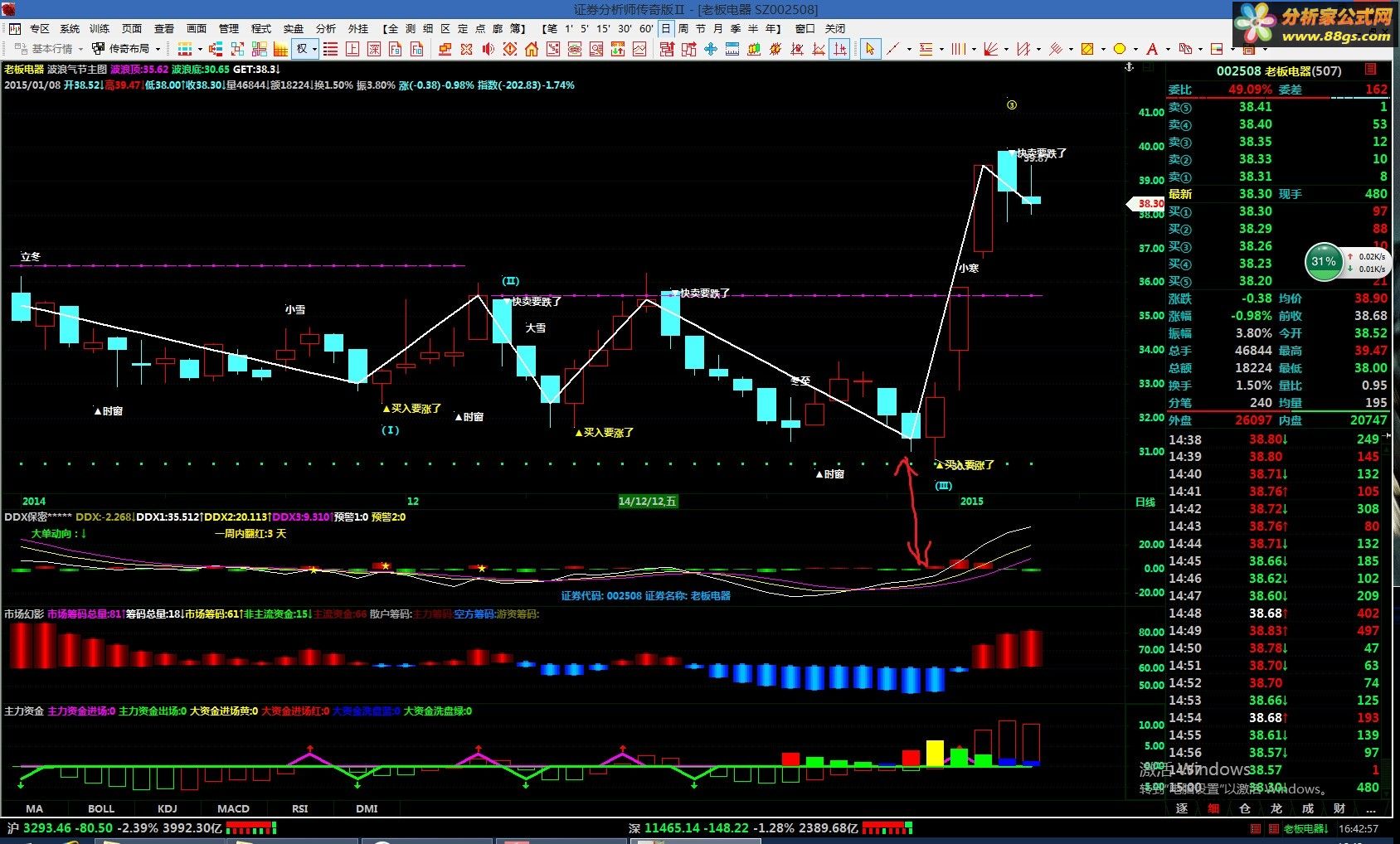
Task: Toggle the highlighted crosshair chart tool
Action: (x=839, y=49)
